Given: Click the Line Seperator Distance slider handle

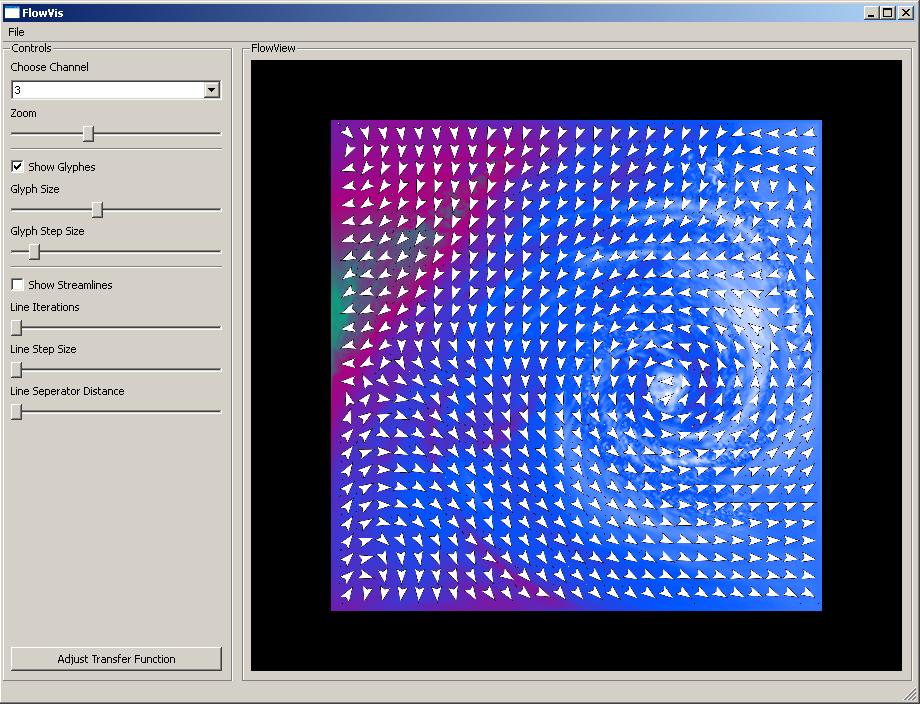Looking at the screenshot, I should click(x=16, y=411).
